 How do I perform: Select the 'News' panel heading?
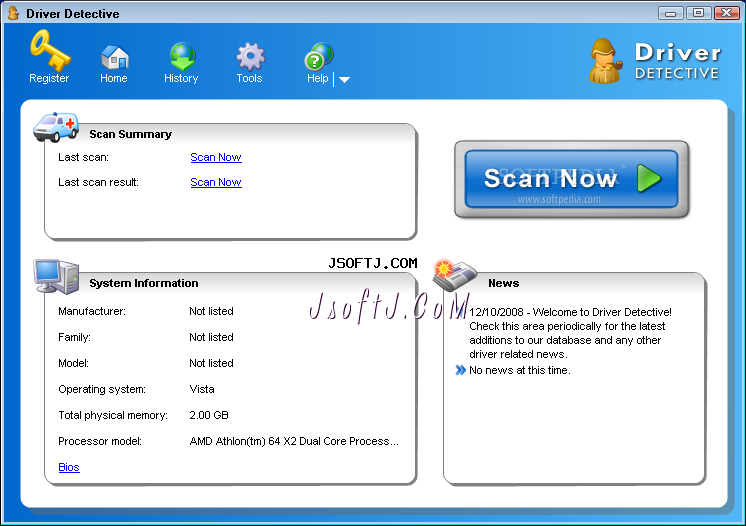[503, 283]
